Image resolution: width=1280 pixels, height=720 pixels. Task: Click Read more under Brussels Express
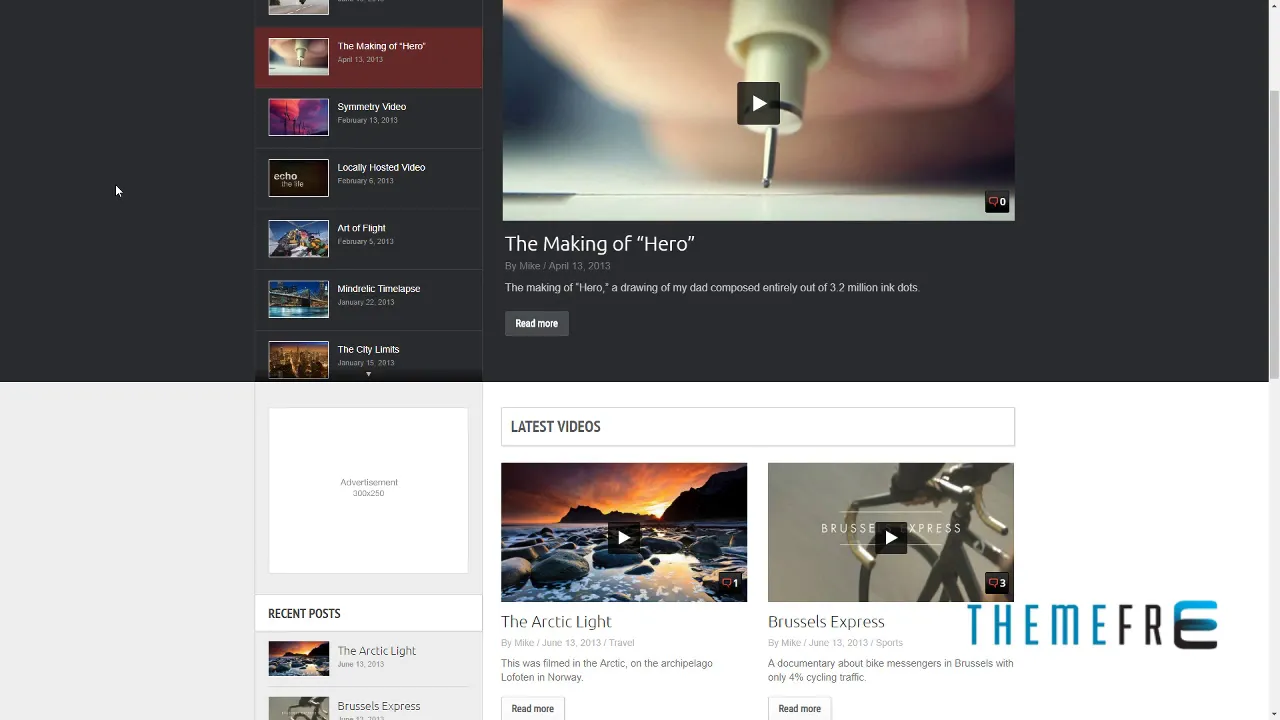click(x=799, y=708)
